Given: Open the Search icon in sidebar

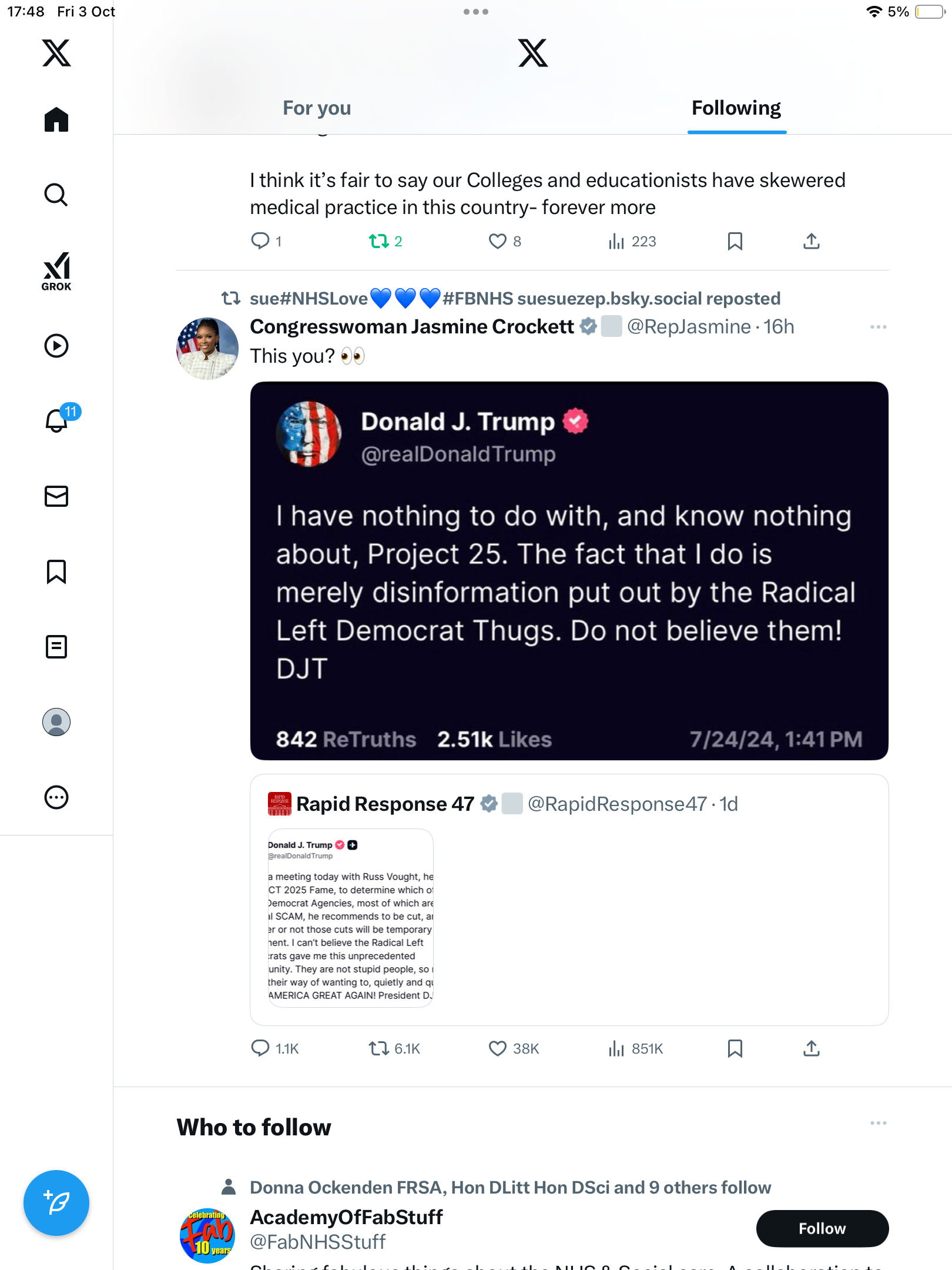Looking at the screenshot, I should point(56,195).
